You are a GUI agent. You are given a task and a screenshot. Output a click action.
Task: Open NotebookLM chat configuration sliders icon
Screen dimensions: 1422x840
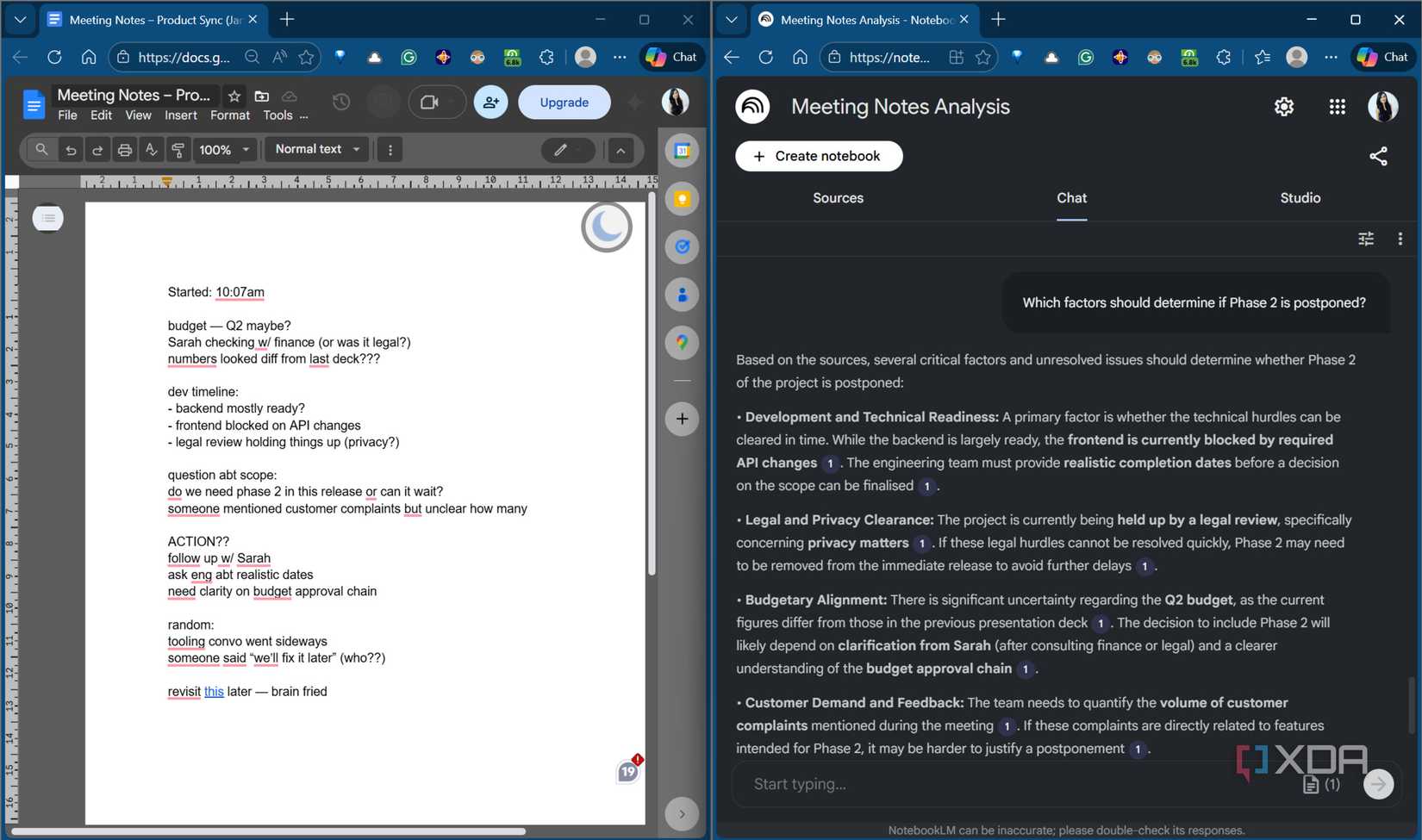[x=1366, y=239]
